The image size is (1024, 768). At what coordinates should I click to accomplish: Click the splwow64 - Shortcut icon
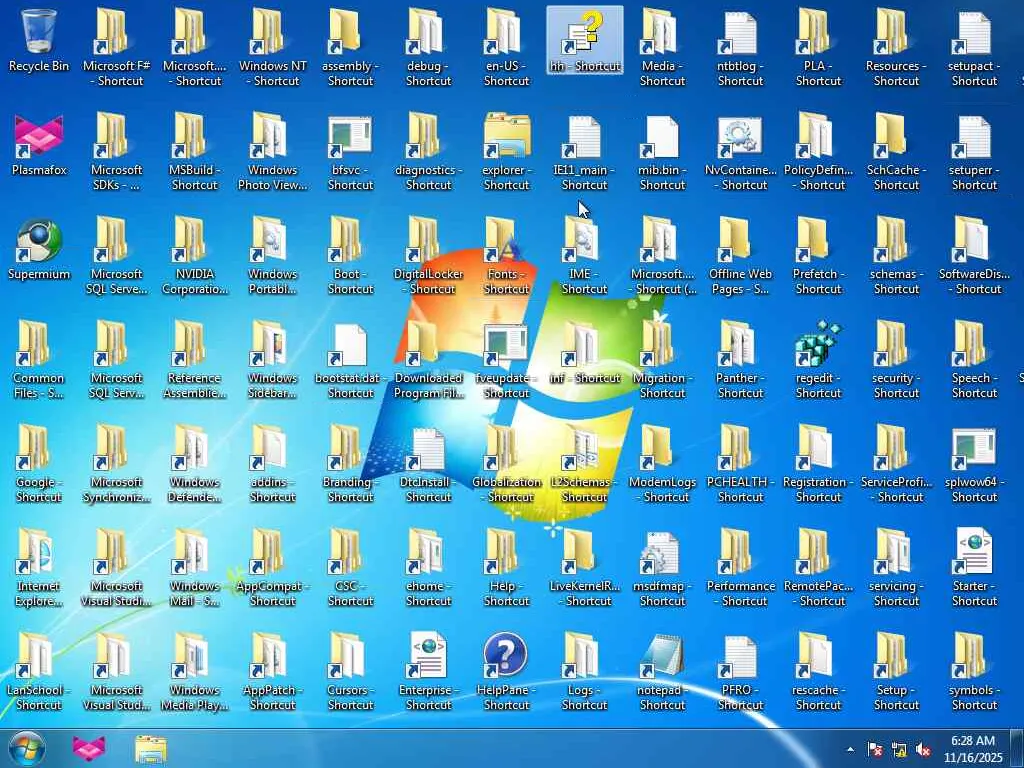click(x=974, y=464)
